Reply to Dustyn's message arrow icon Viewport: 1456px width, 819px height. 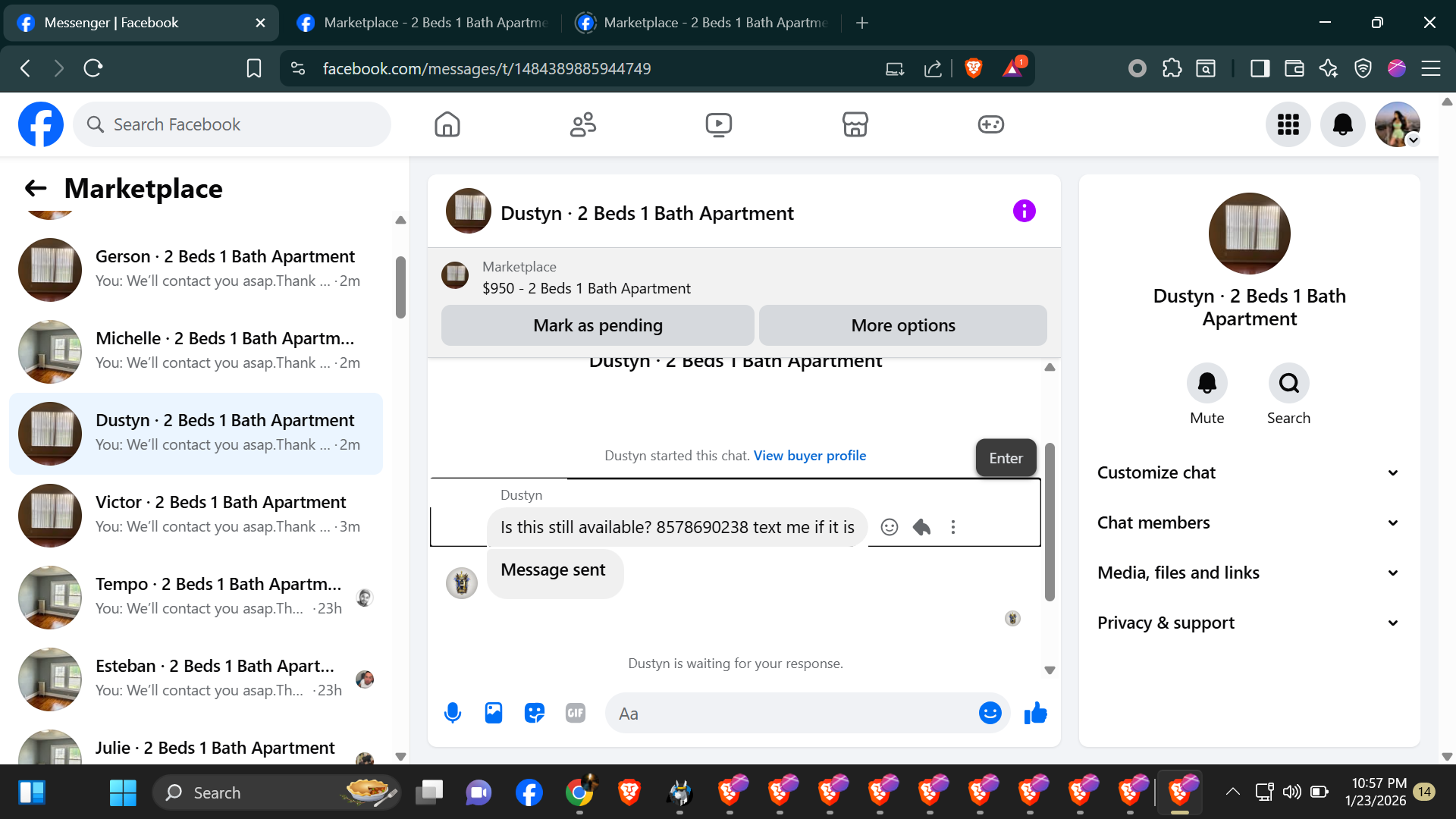point(921,527)
